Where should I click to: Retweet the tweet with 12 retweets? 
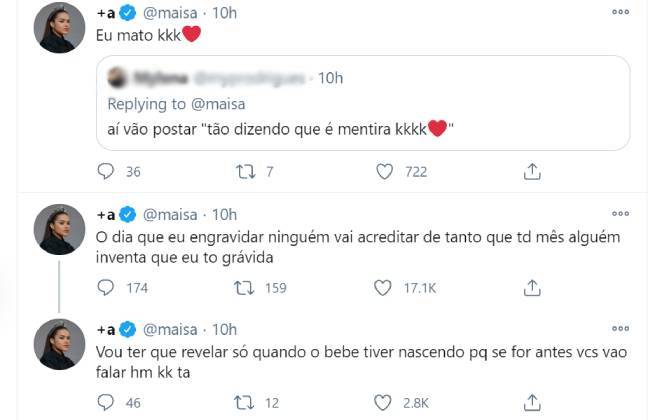pos(244,403)
